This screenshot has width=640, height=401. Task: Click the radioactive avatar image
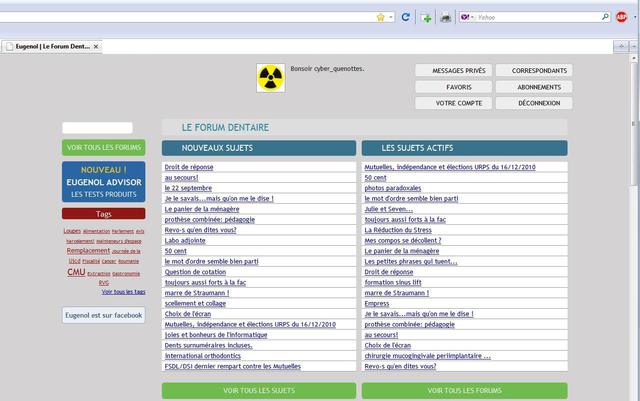point(270,78)
